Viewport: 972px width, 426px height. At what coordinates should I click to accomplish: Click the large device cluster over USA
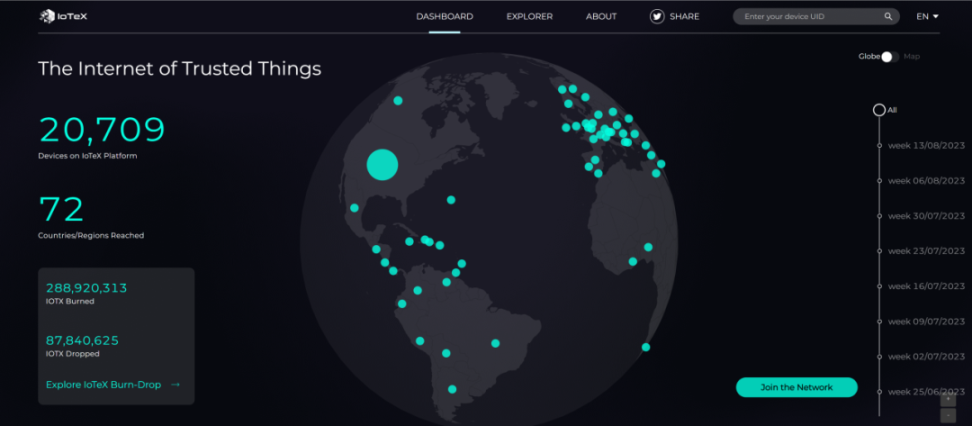[382, 165]
